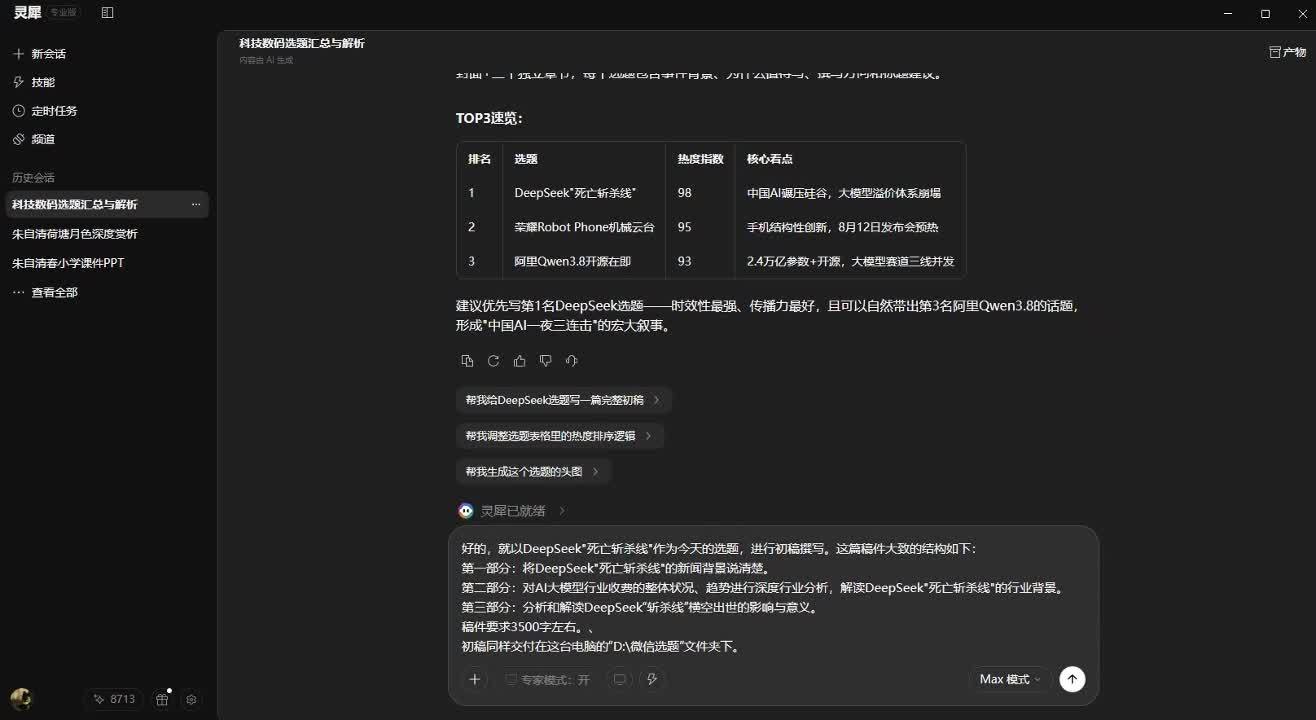Viewport: 1316px width, 720px height.
Task: Click table cell DeepSeek"死亡斩杀线"
Action: [x=575, y=193]
